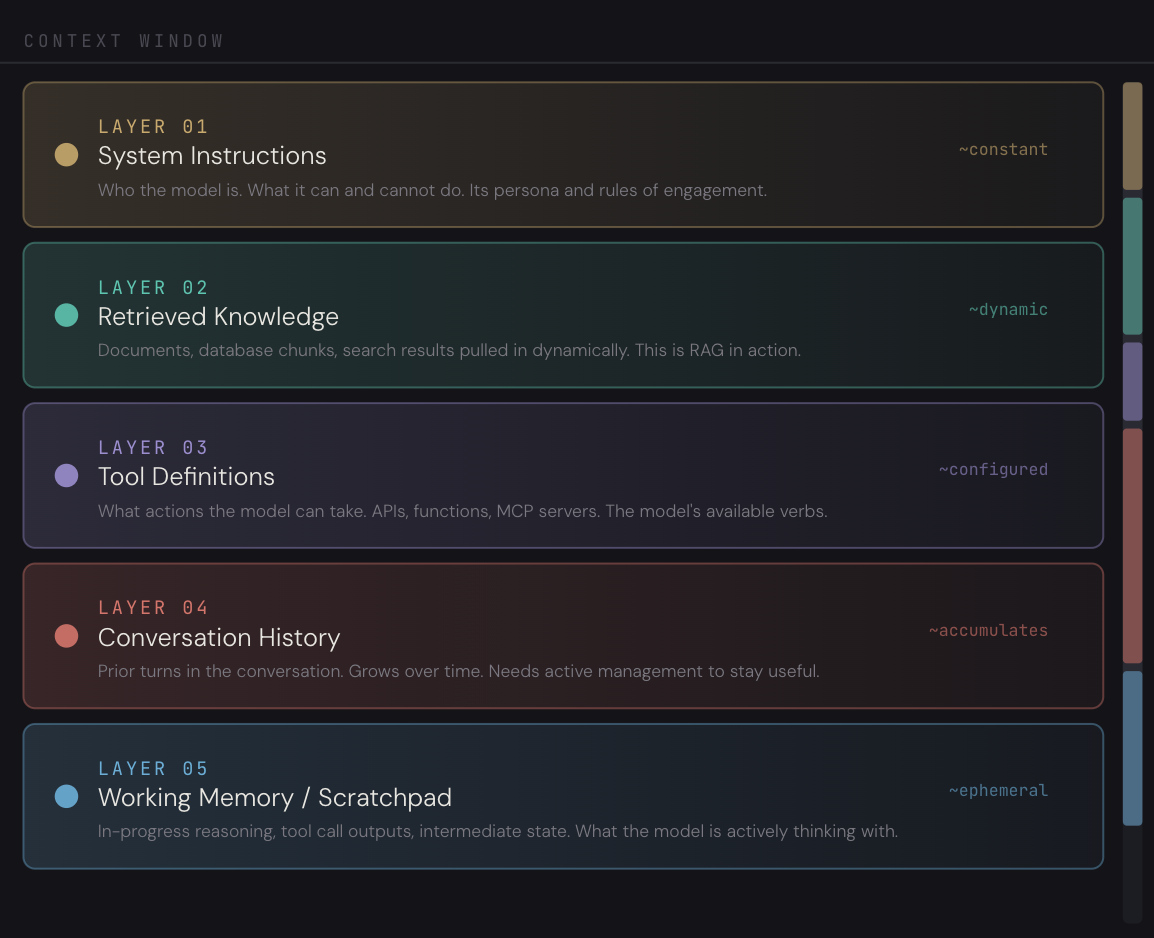The width and height of the screenshot is (1154, 938).
Task: Click the CONTEXT WINDOW heading
Action: 124,40
